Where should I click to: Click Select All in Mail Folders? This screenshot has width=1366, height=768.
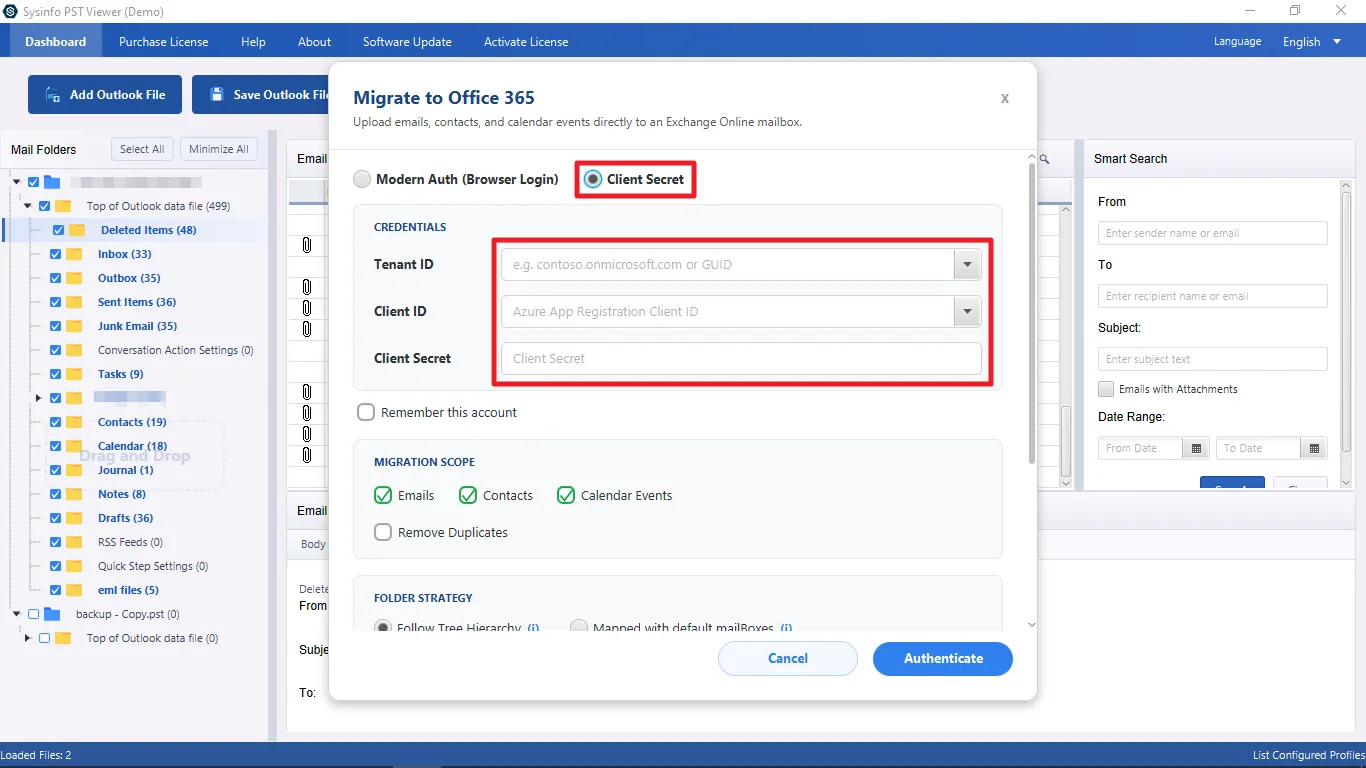[142, 149]
